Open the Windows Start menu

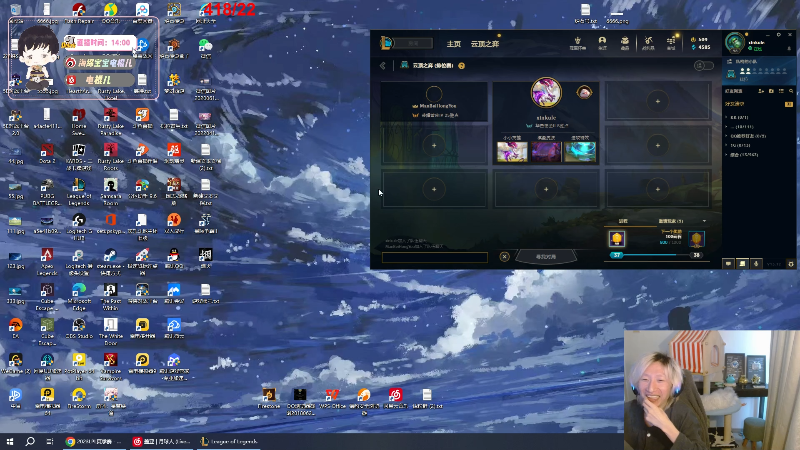pos(10,441)
